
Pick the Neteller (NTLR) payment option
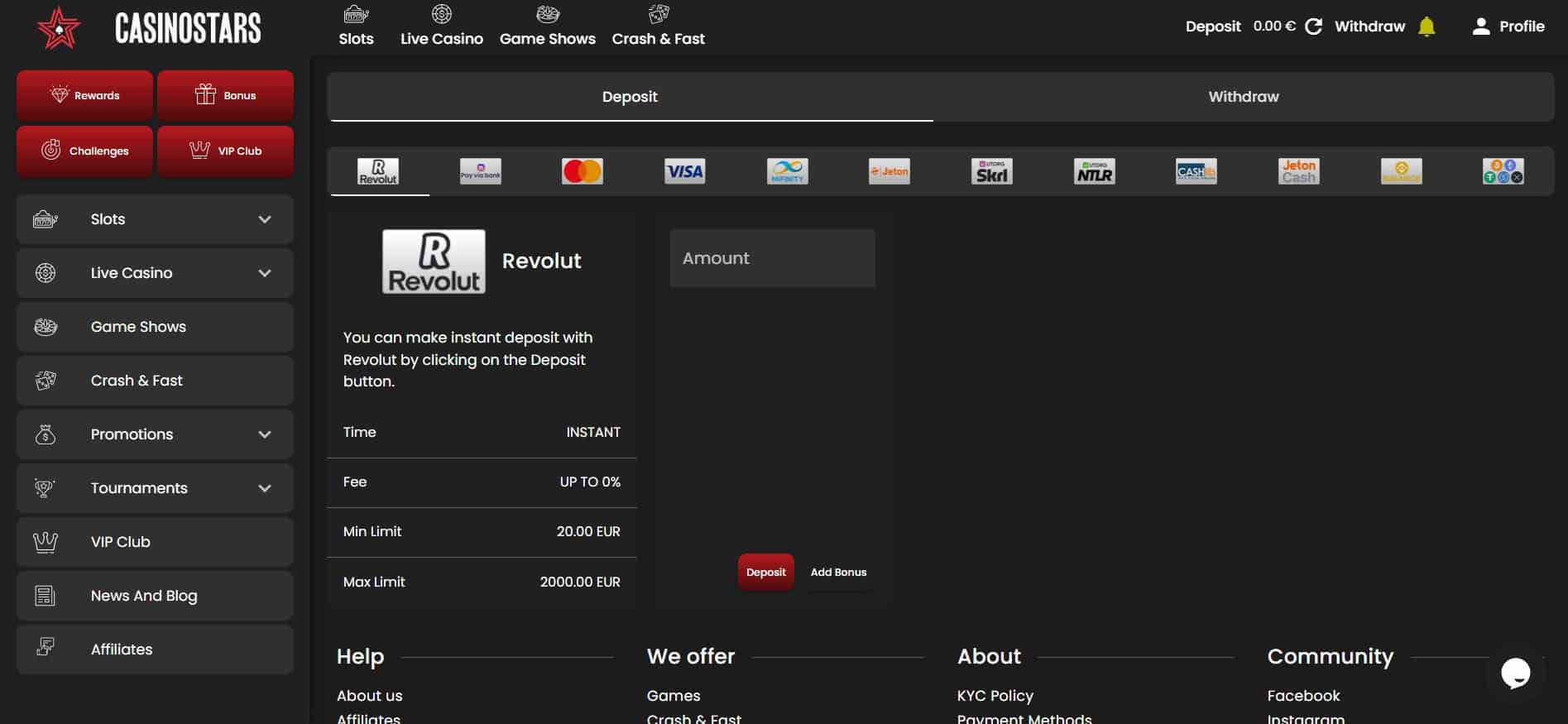[x=1094, y=171]
